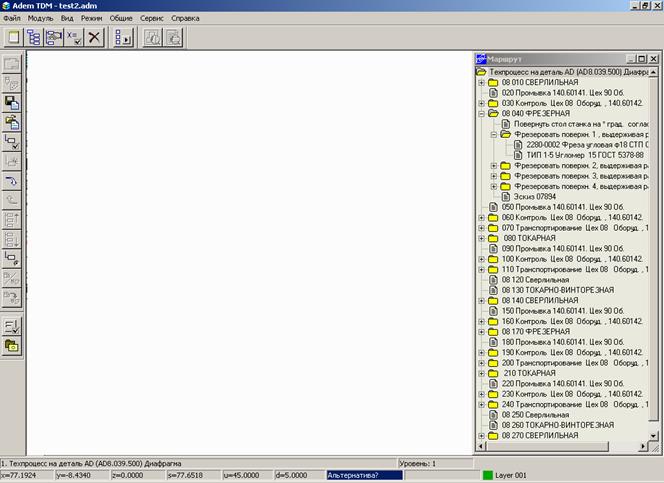Click the save diskette icon in left toolbar

tap(13, 103)
